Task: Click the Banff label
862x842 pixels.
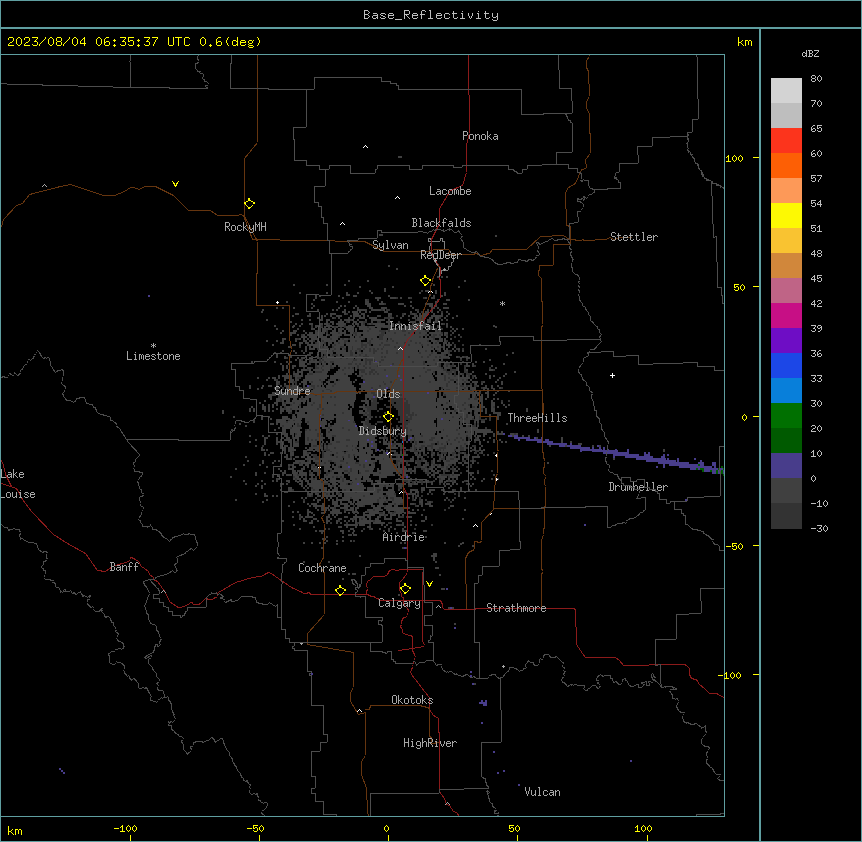Action: click(124, 567)
